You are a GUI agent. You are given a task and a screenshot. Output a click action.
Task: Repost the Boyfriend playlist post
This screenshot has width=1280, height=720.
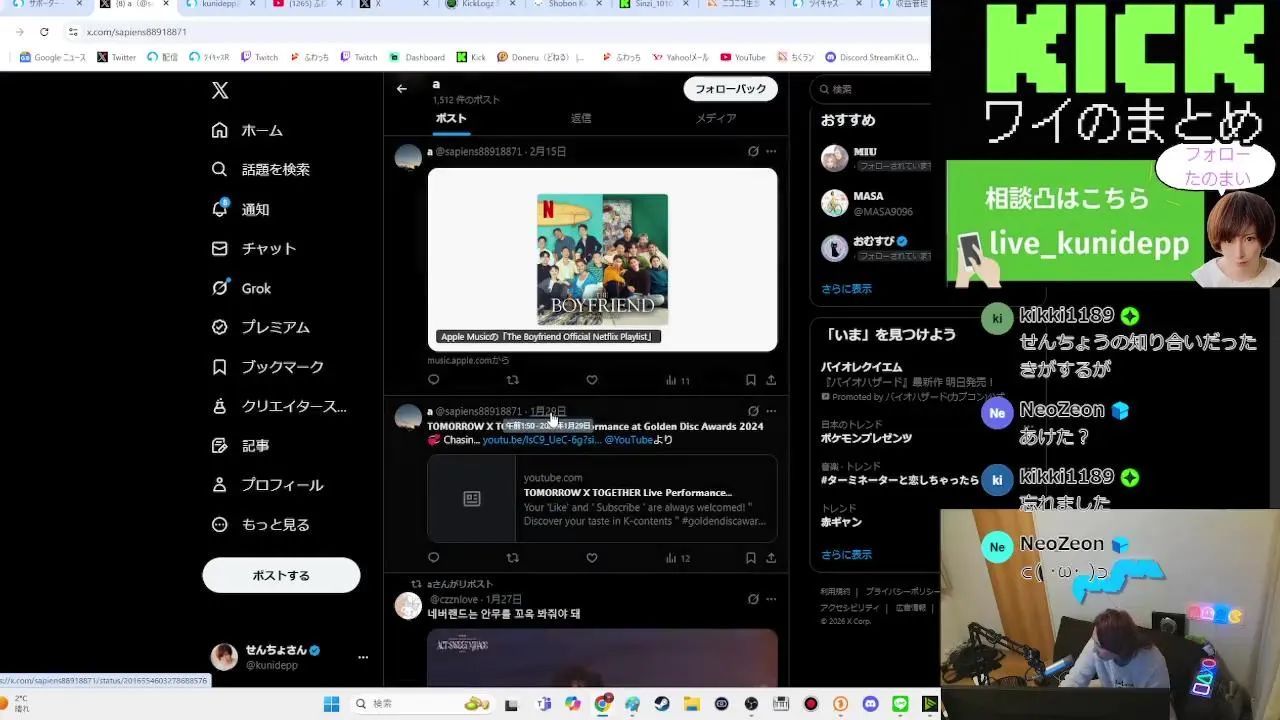click(x=513, y=380)
